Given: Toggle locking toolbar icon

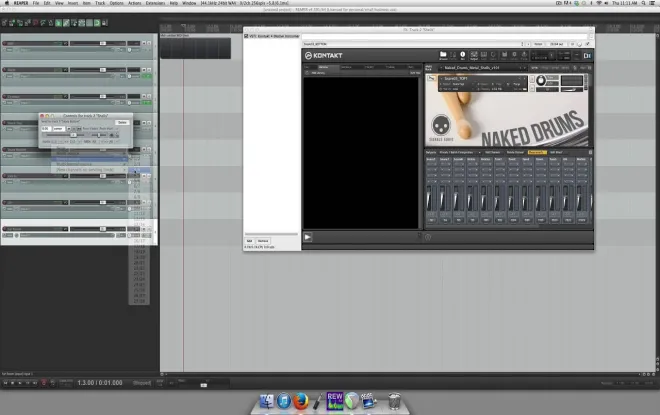Looking at the screenshot, I should [x=105, y=23].
